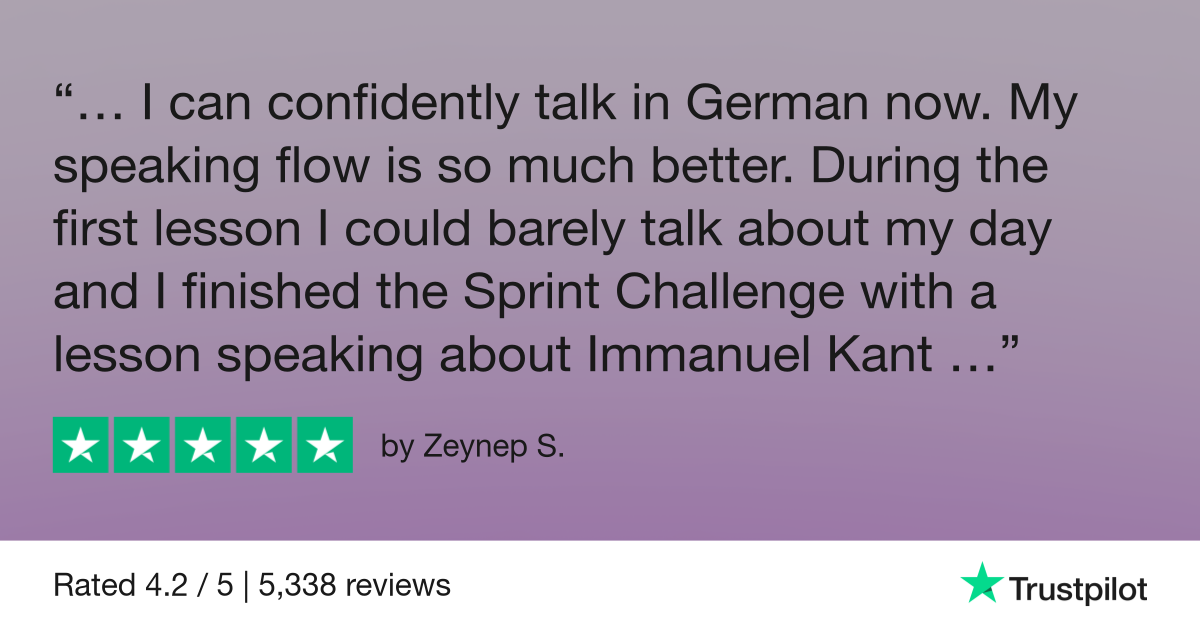Click the second green rating star
The width and height of the screenshot is (1200, 627).
click(142, 445)
